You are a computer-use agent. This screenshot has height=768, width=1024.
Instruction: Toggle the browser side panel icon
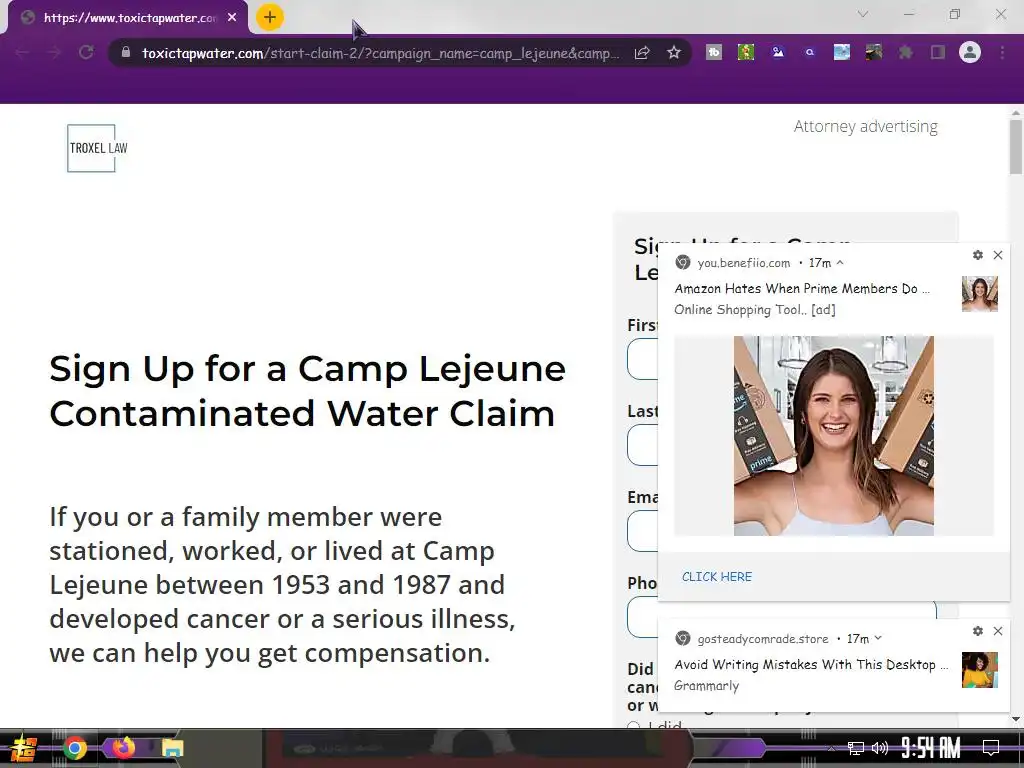[938, 52]
